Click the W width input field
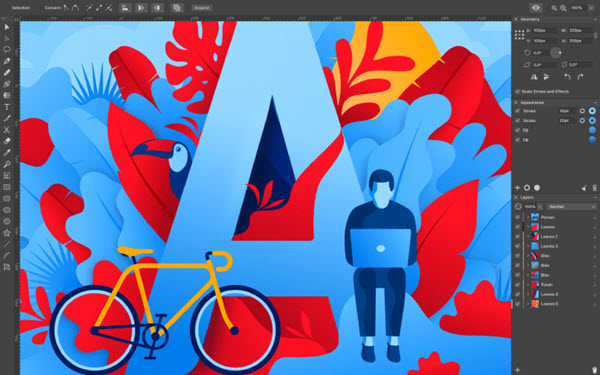Screen dimensions: 600x375 point(580,30)
